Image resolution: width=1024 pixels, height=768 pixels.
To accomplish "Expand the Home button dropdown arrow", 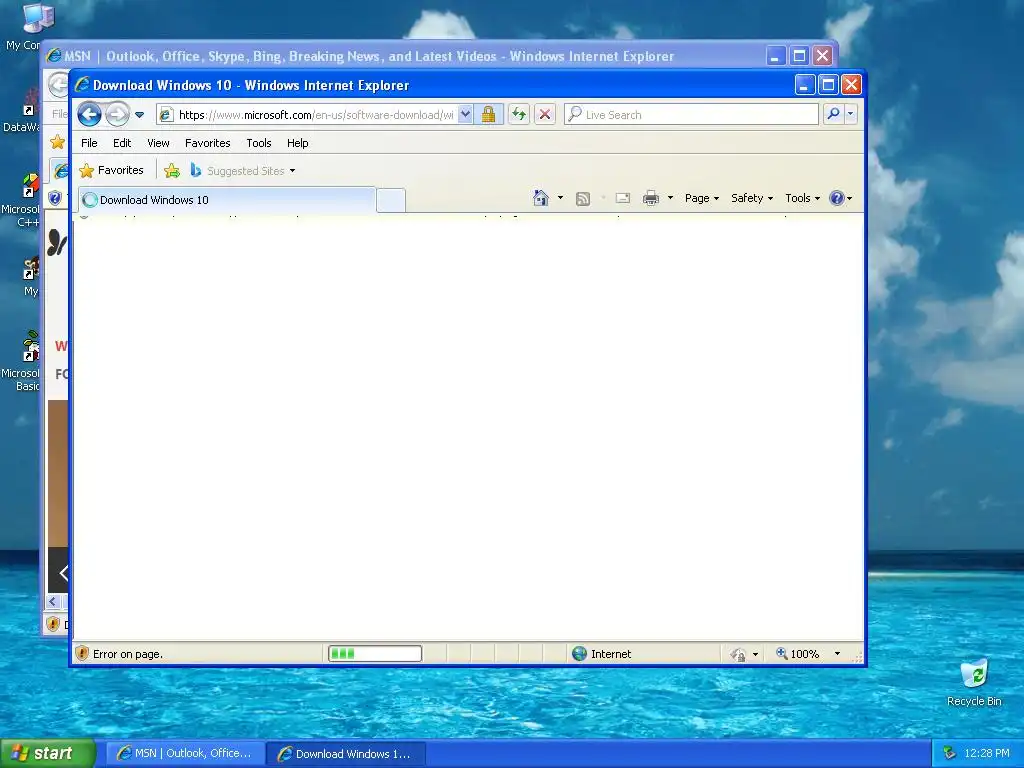I will click(560, 198).
